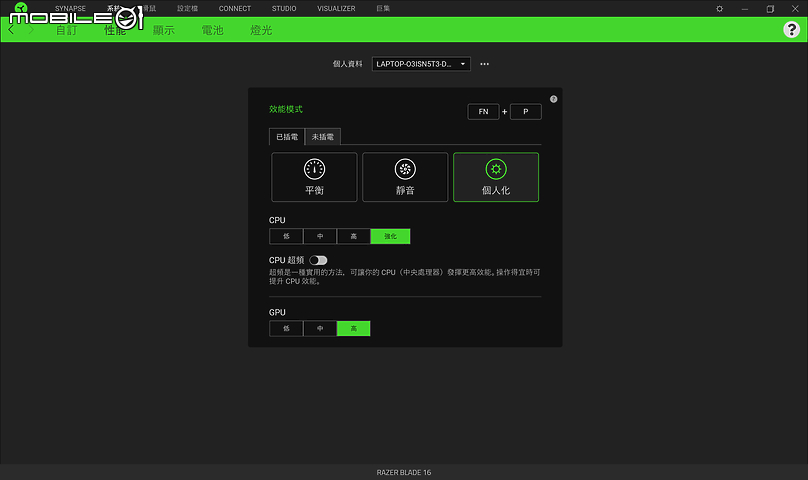The width and height of the screenshot is (808, 480).
Task: Click the small help icon on the performance panel
Action: point(553,99)
